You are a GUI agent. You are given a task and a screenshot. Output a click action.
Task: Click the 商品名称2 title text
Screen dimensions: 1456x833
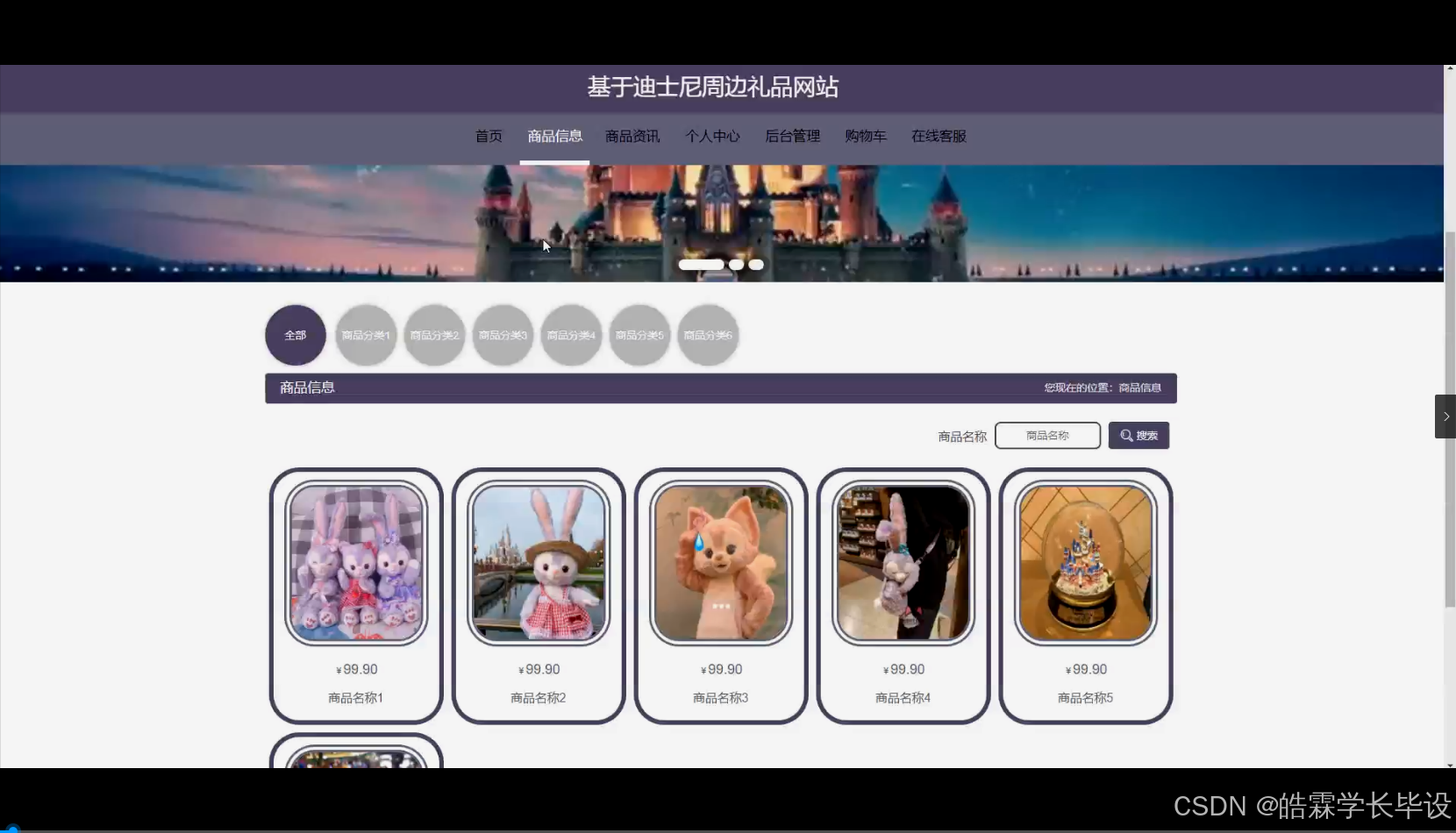click(x=539, y=698)
